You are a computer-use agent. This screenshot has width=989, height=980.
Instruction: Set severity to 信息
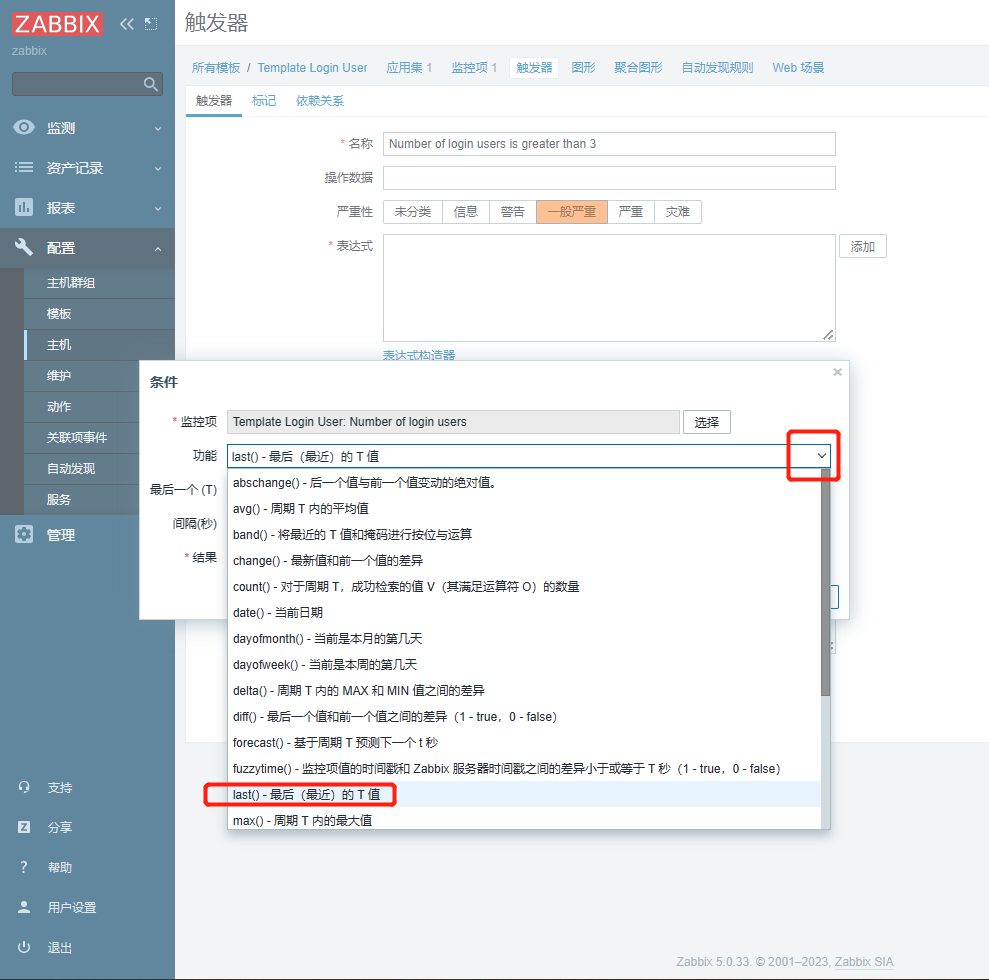pos(465,212)
